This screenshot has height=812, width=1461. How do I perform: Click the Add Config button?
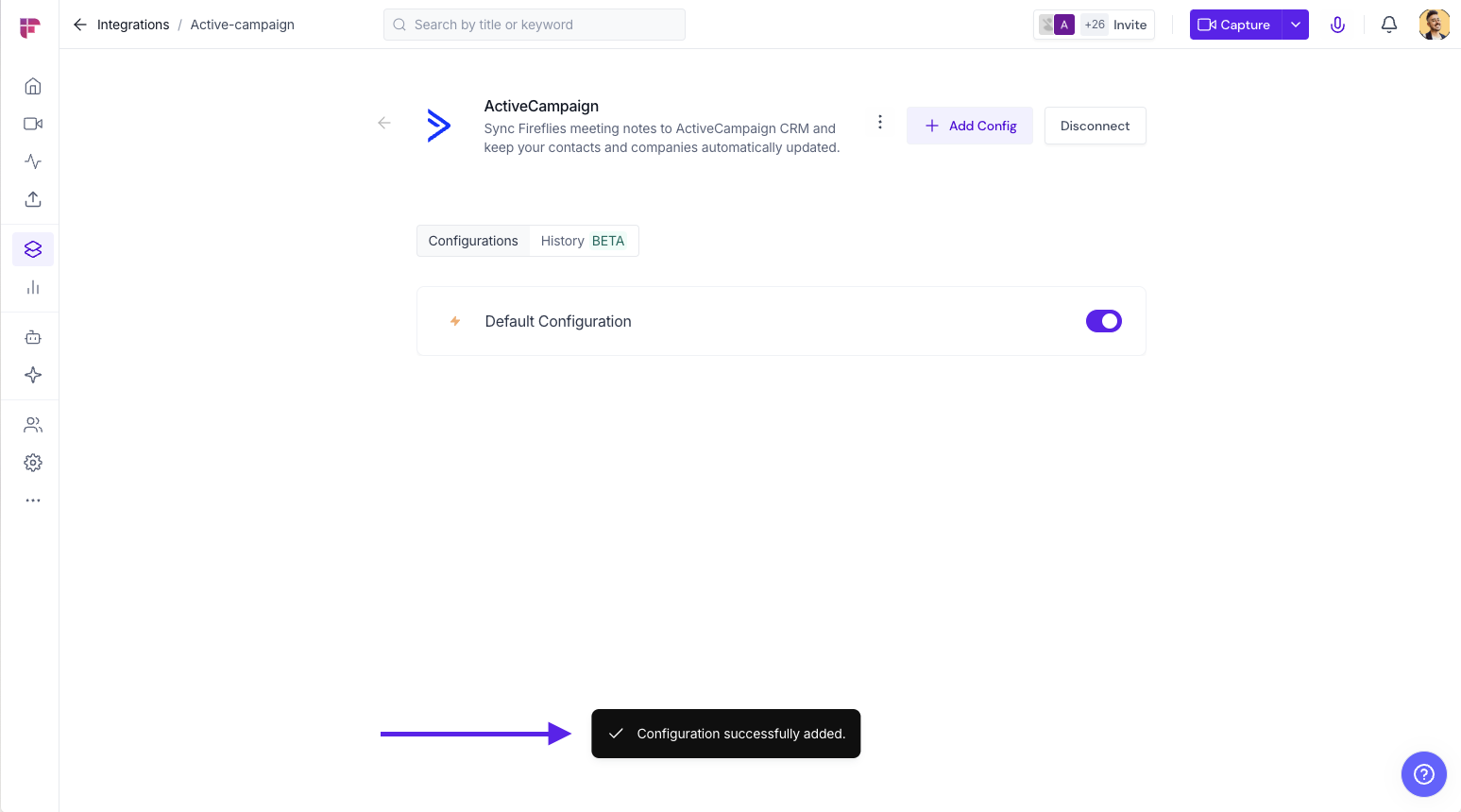(x=969, y=126)
